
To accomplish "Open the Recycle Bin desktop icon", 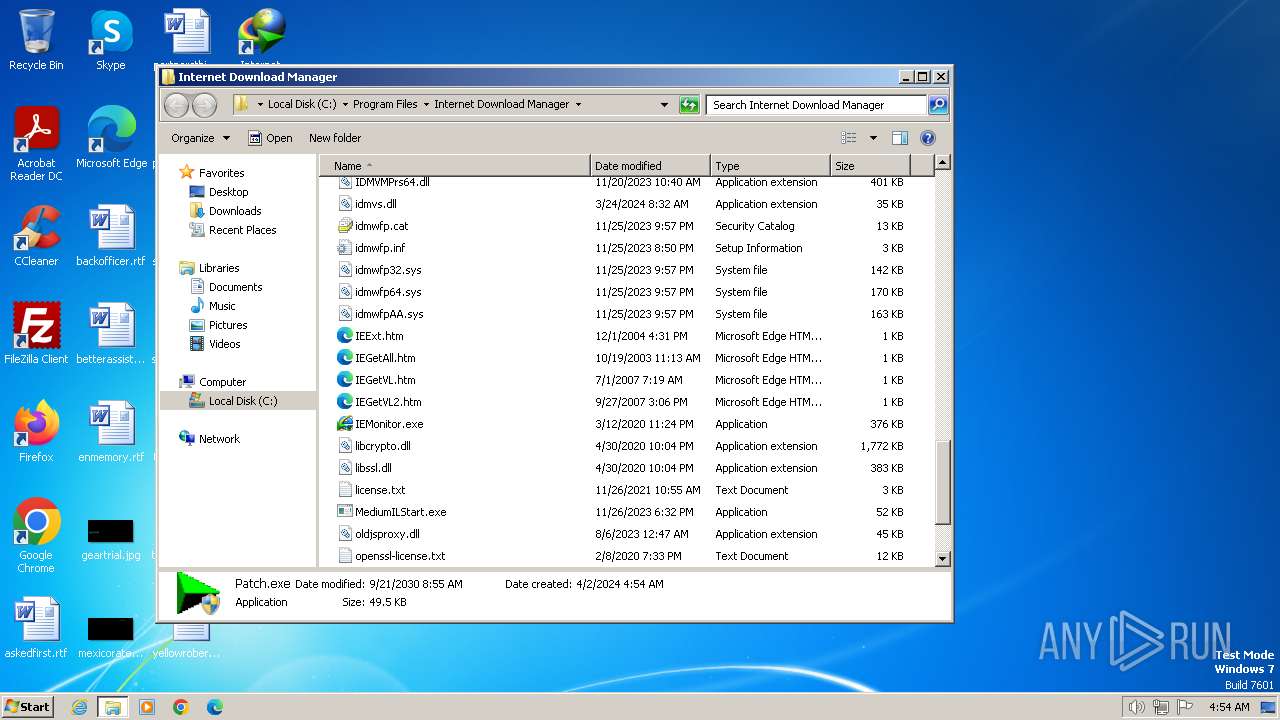I will 36,40.
